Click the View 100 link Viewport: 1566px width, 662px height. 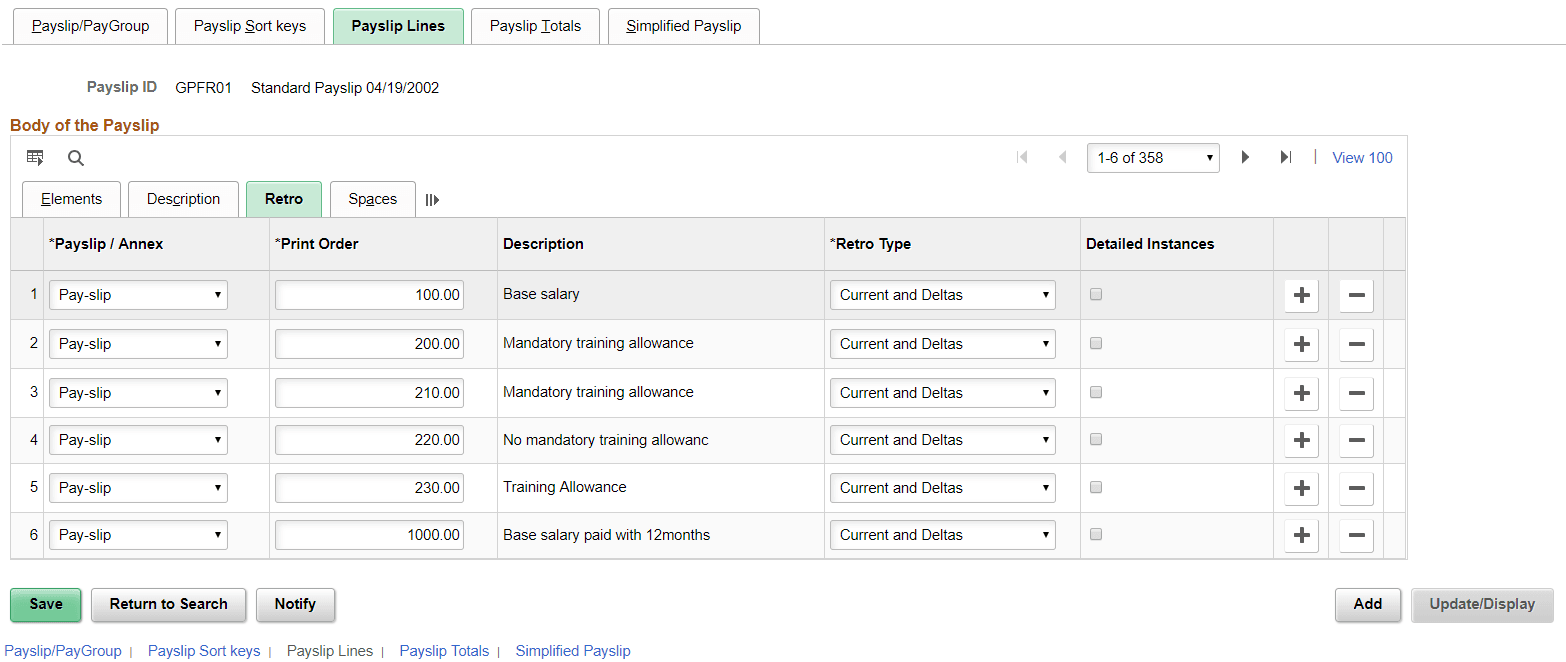tap(1362, 158)
